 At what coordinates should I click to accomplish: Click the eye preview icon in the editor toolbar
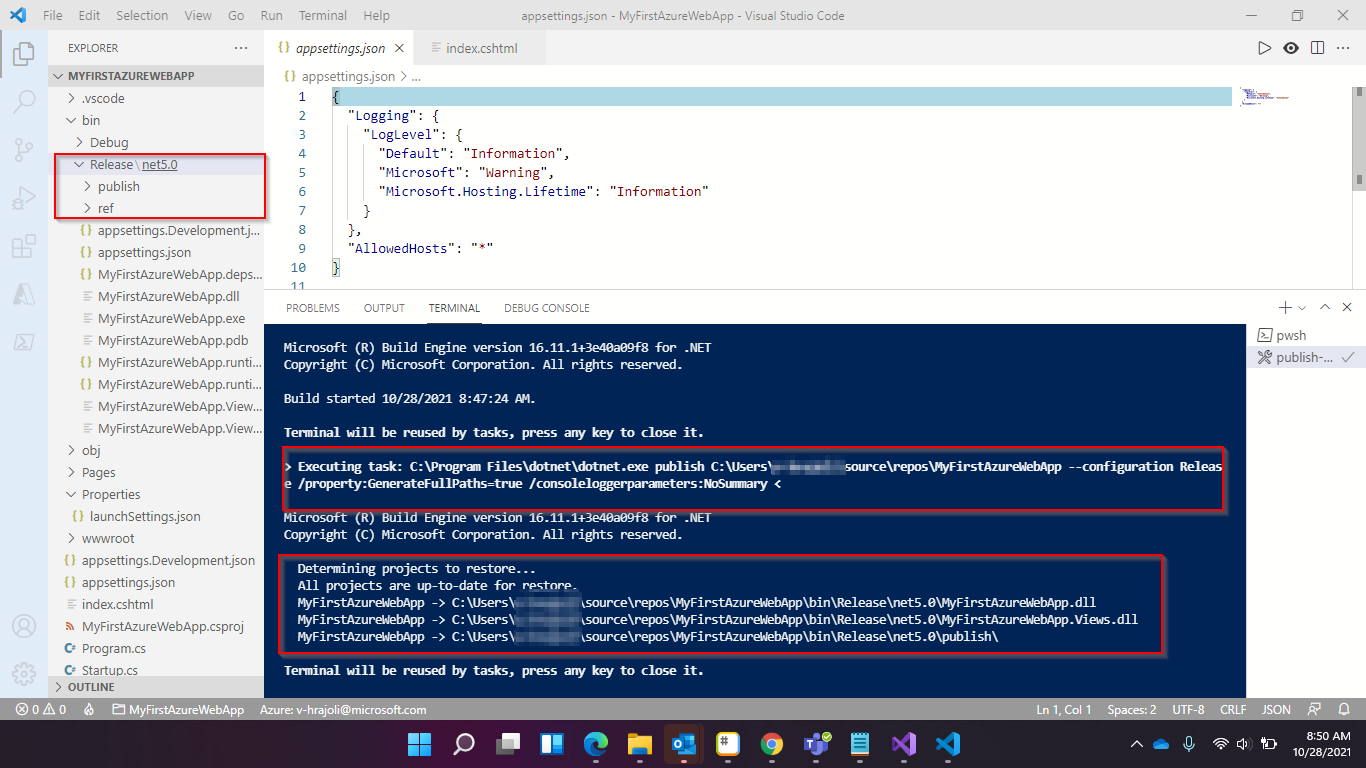coord(1291,48)
